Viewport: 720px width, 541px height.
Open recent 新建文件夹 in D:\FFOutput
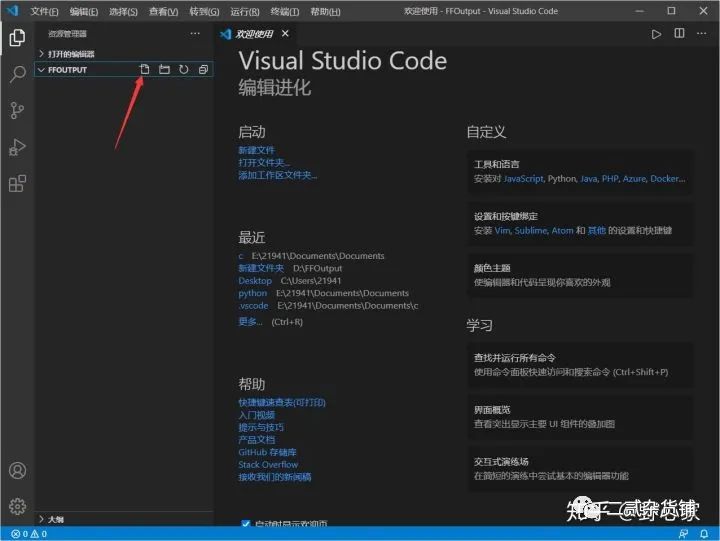pyautogui.click(x=261, y=268)
